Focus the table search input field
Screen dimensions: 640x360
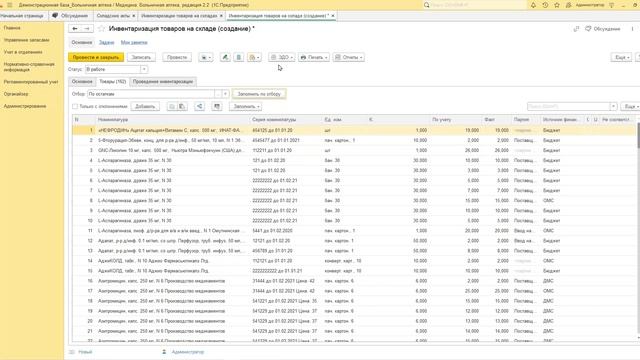[x=568, y=107]
